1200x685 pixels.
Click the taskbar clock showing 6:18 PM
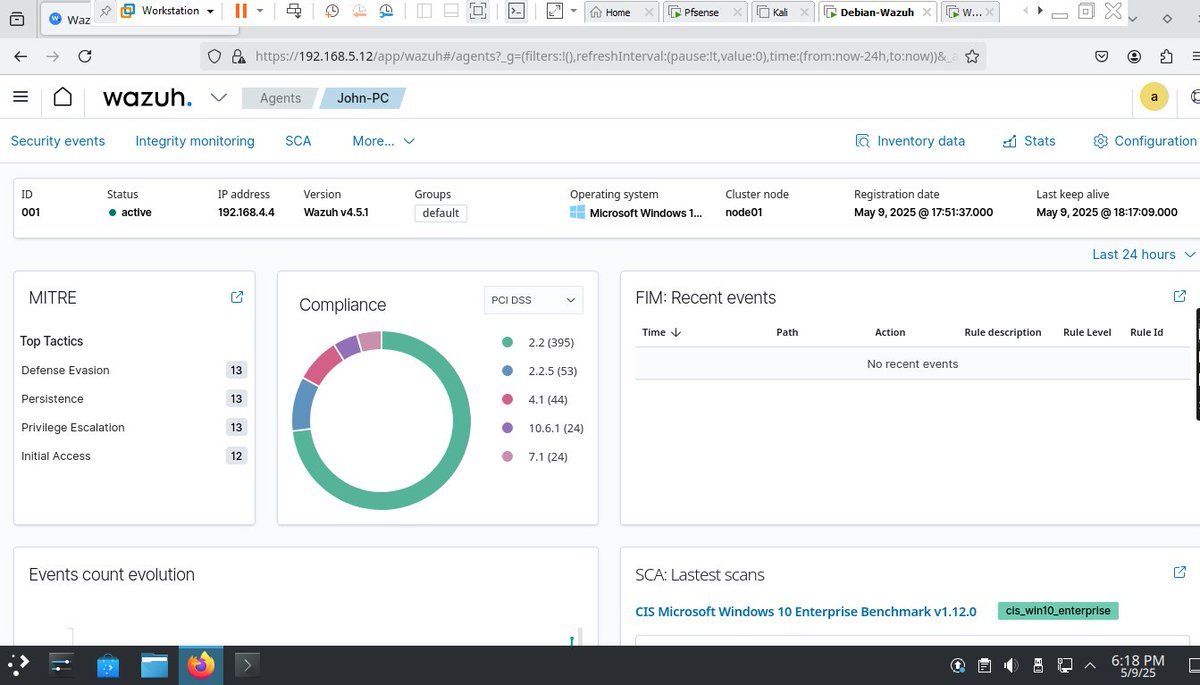1139,665
